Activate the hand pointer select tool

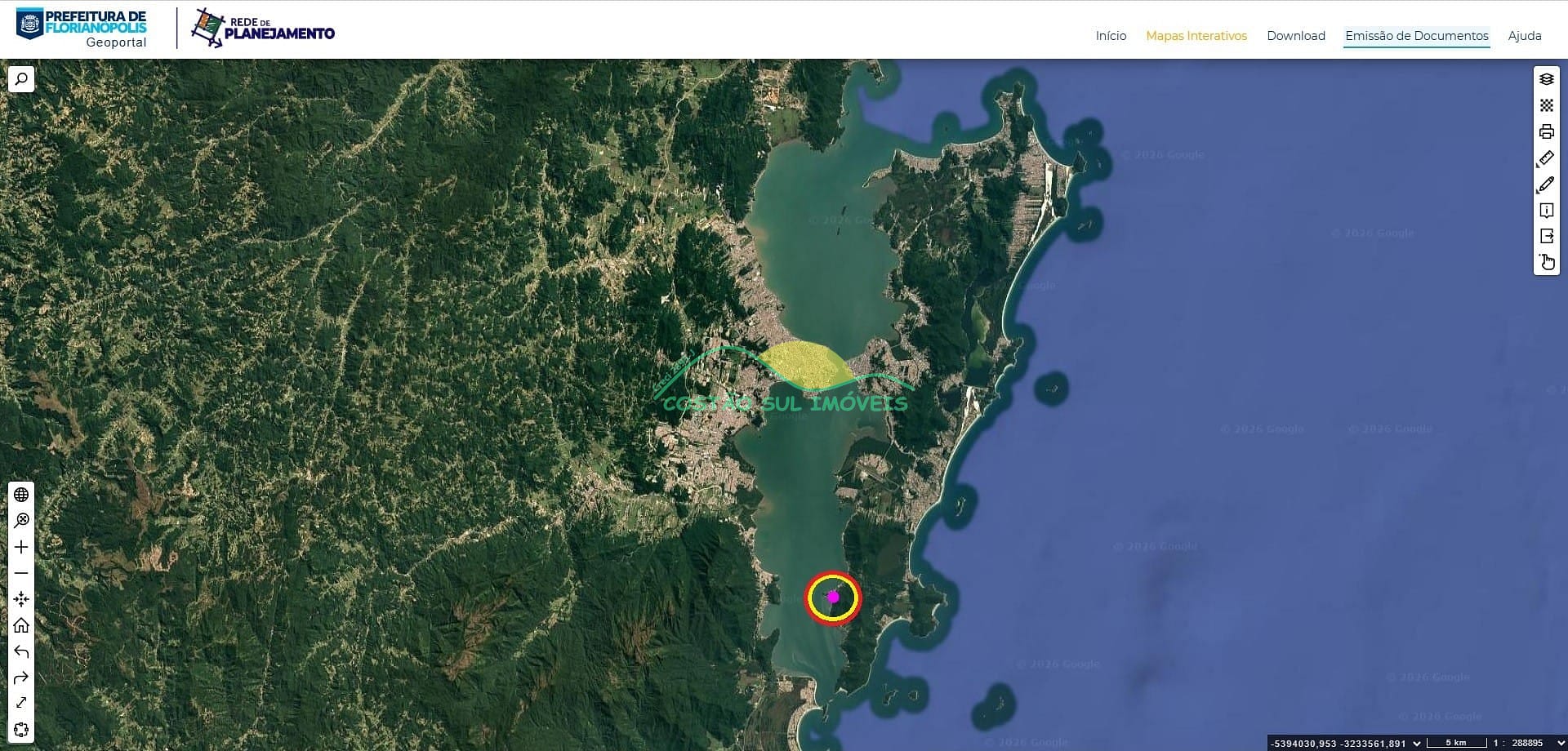pyautogui.click(x=1546, y=262)
